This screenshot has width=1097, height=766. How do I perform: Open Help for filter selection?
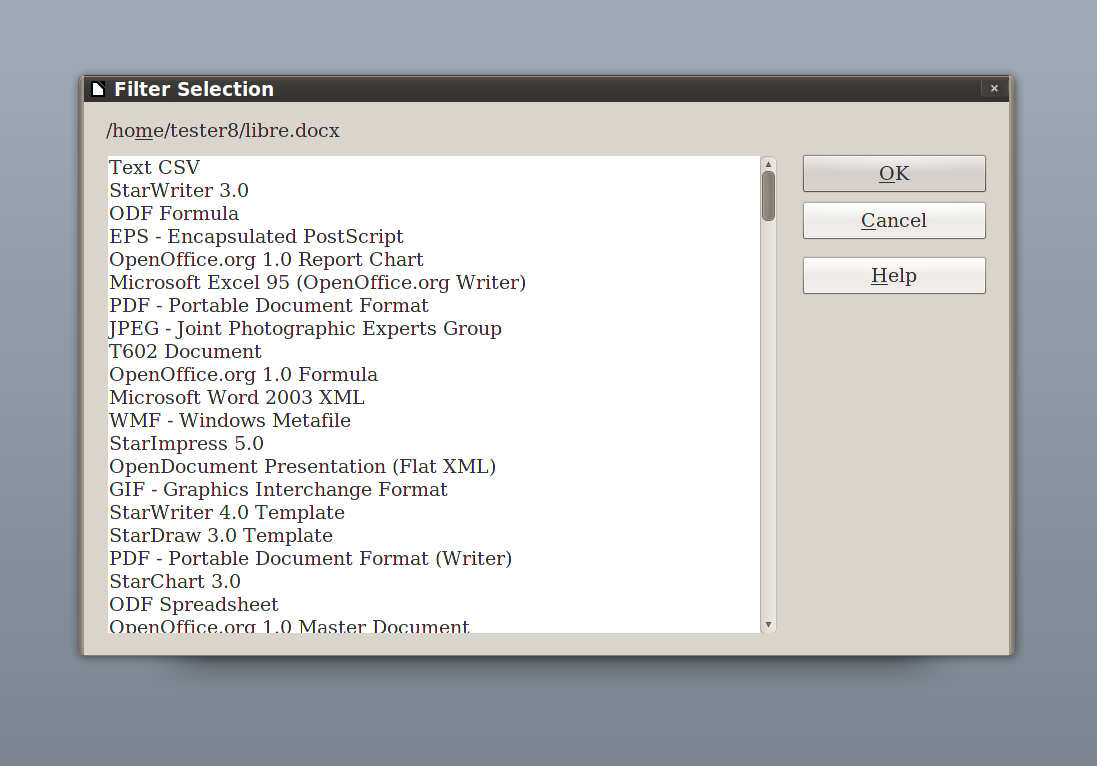tap(893, 275)
